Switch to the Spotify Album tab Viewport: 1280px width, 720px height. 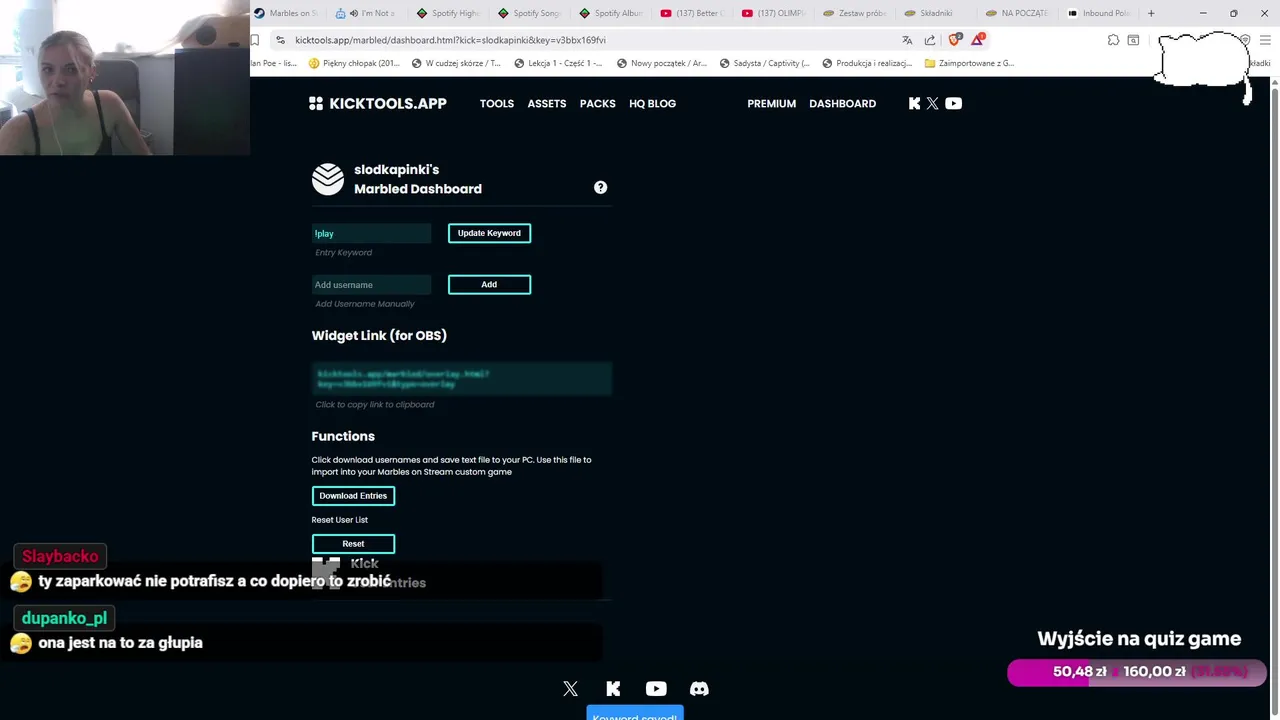coord(611,13)
